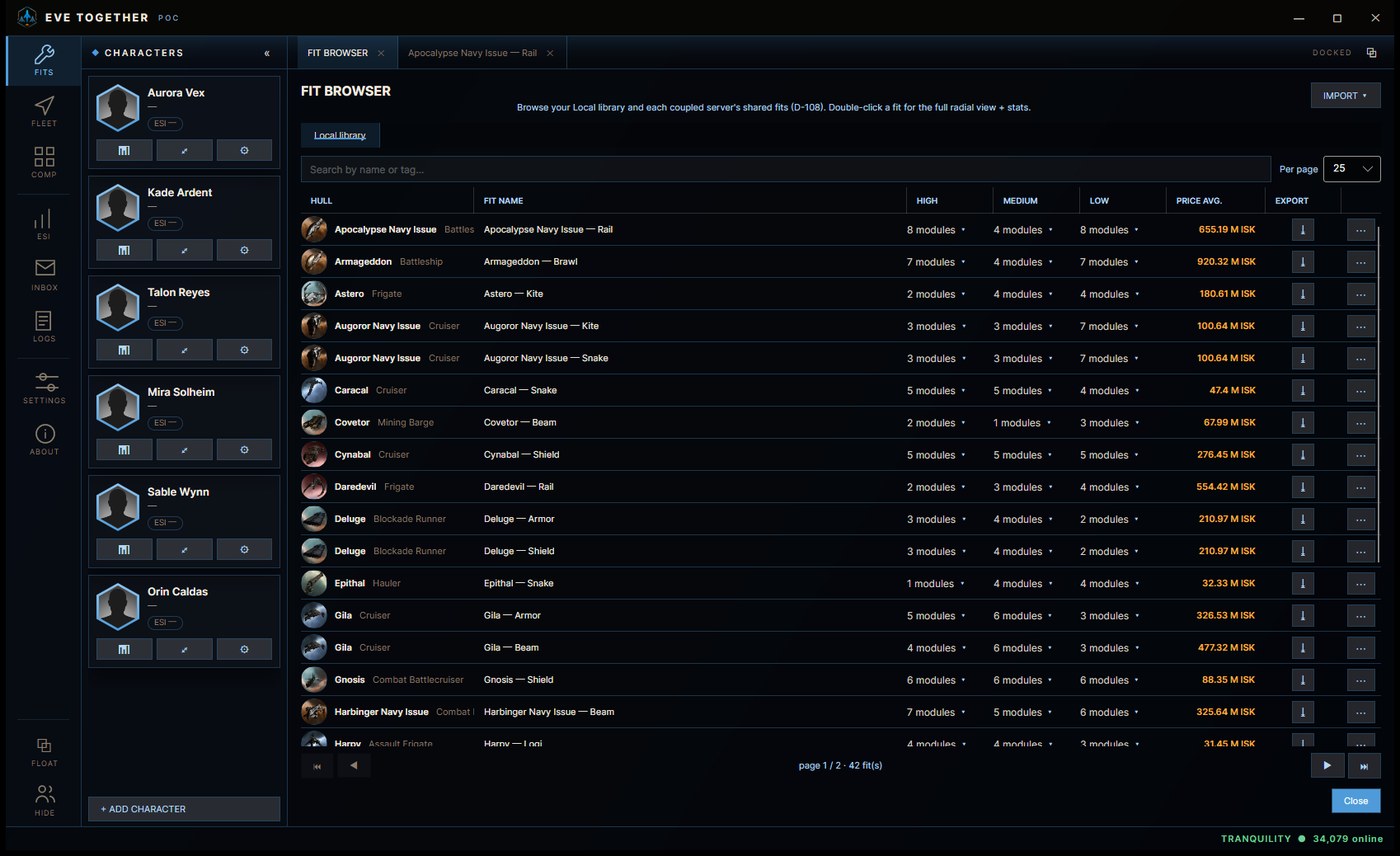This screenshot has height=856, width=1400.
Task: Switch to Apocalypse Navy Issue — Rail tab
Action: [472, 53]
